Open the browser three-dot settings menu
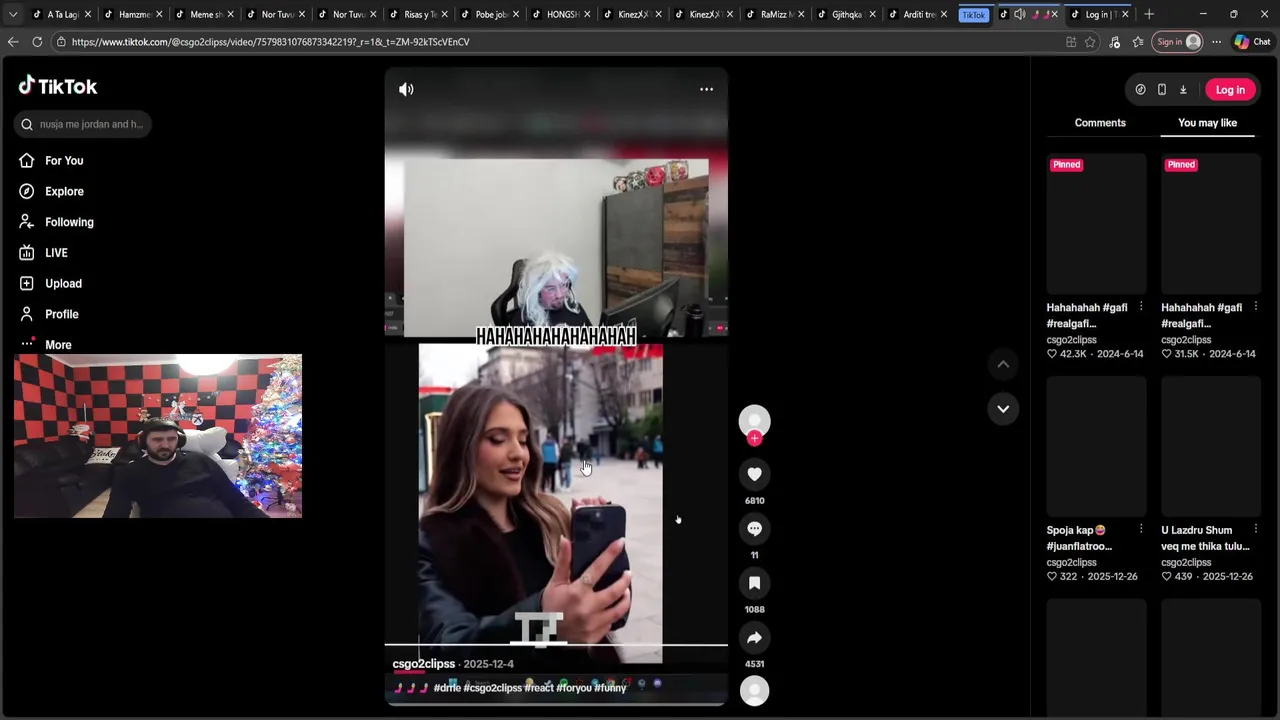The width and height of the screenshot is (1280, 720). (1216, 42)
